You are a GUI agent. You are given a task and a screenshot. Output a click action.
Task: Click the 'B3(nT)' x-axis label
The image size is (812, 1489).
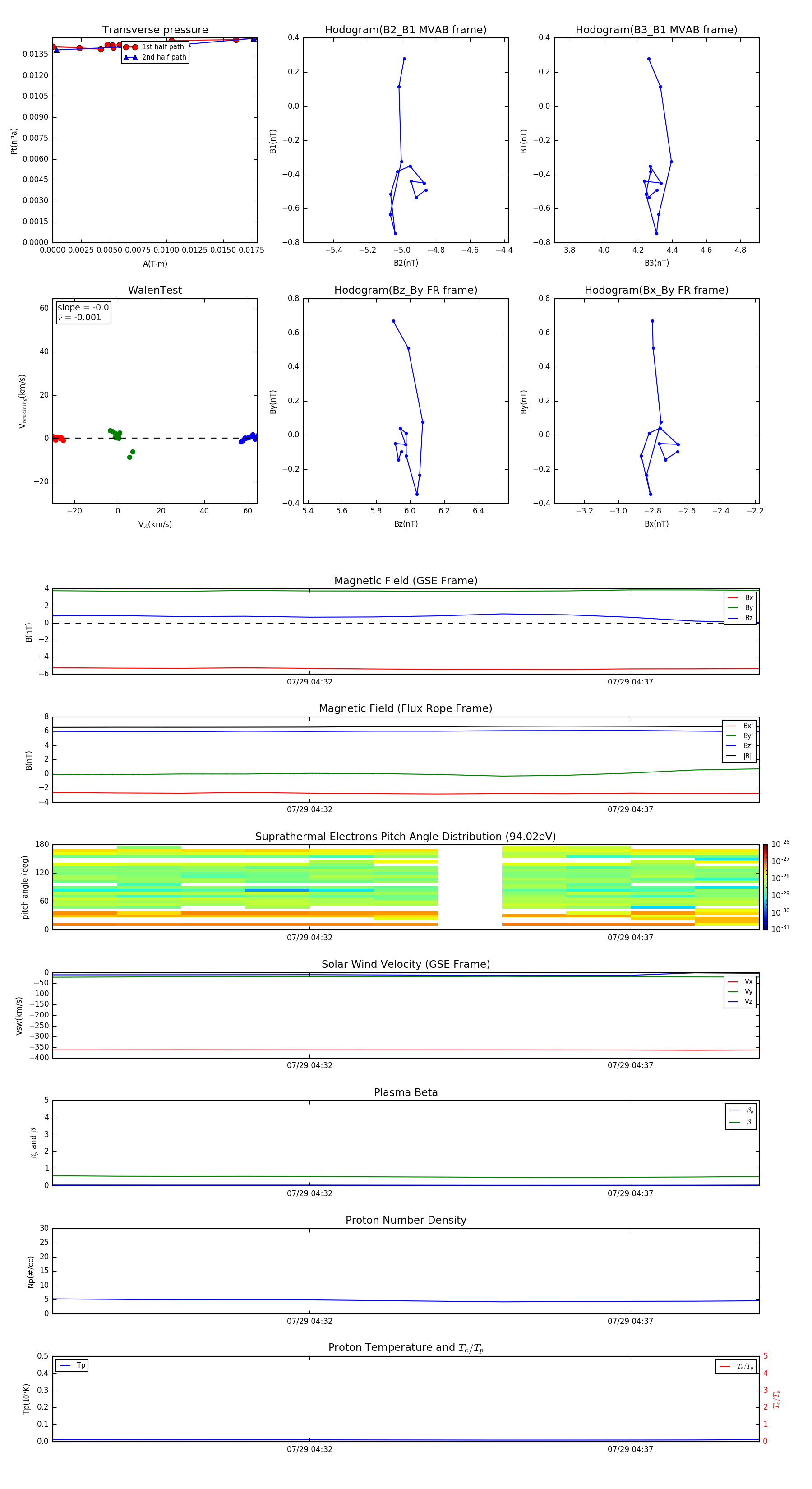click(x=656, y=263)
